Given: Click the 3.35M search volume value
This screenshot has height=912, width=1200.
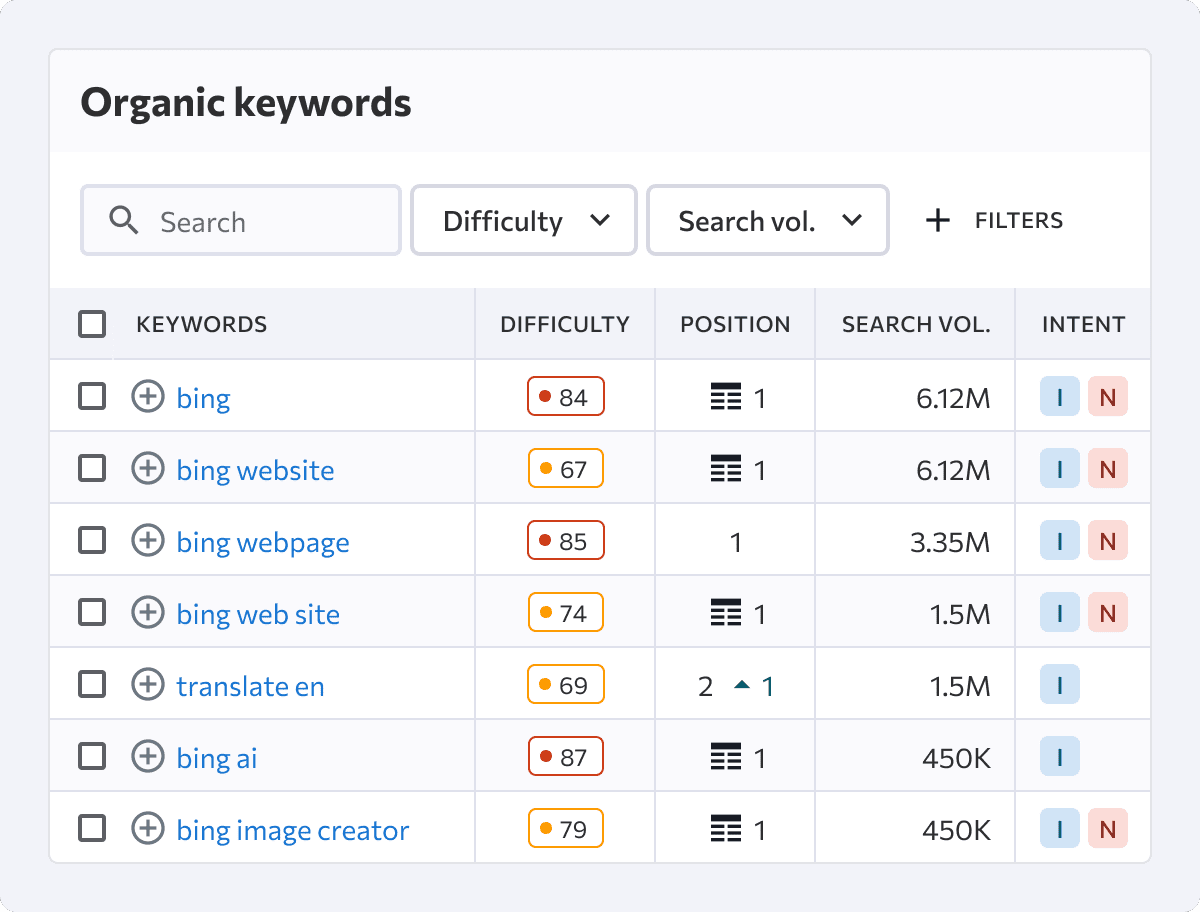Looking at the screenshot, I should [x=950, y=542].
